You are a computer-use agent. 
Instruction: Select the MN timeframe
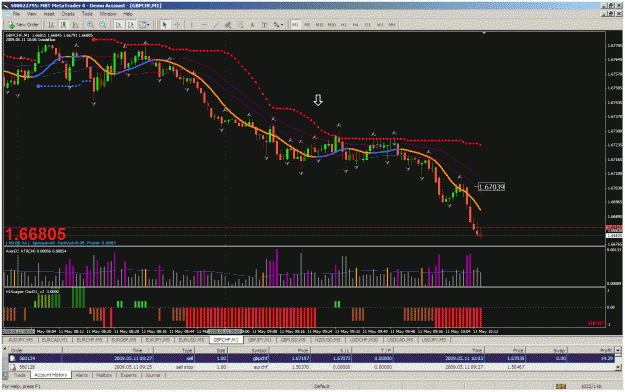pos(392,25)
